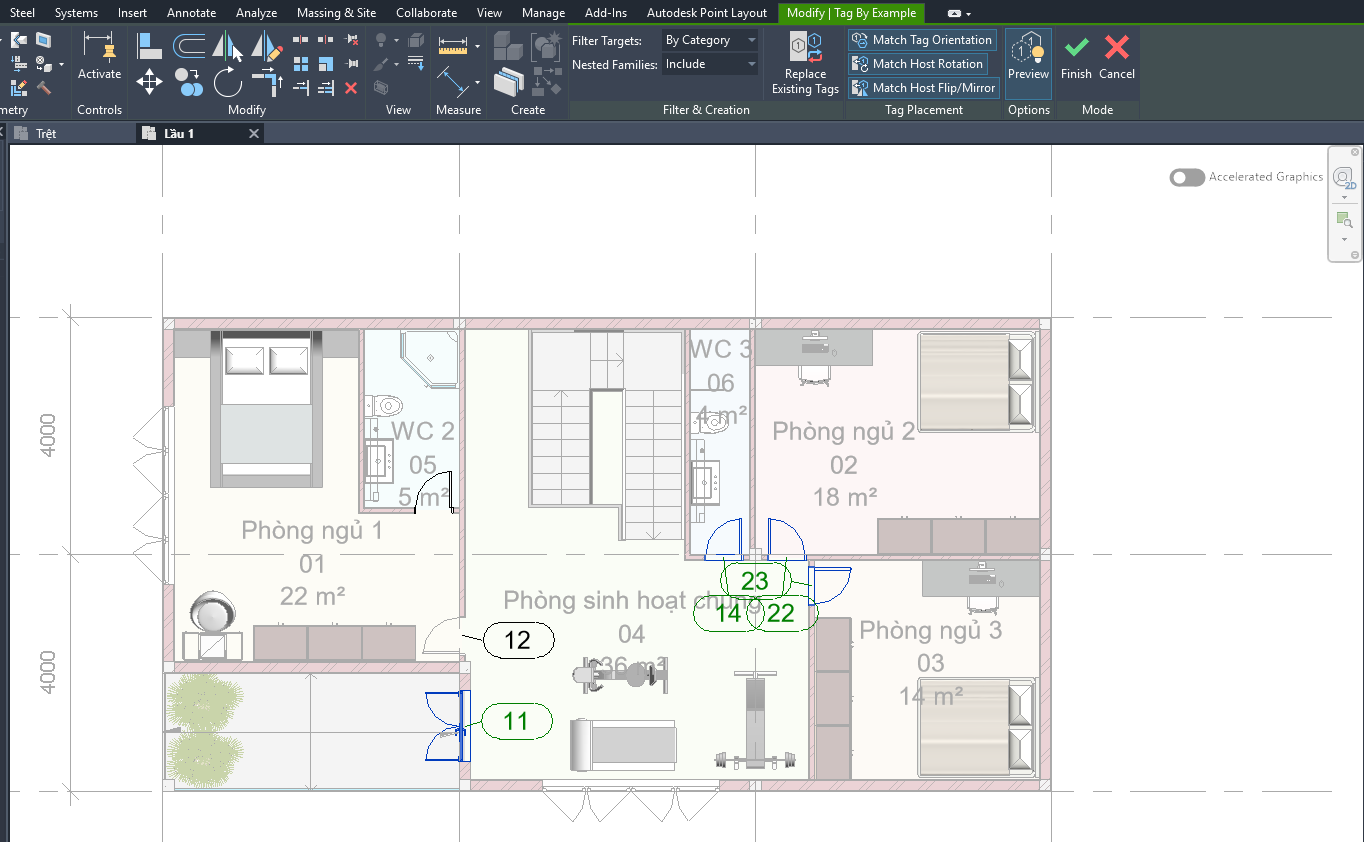Switch to the Massing & Site tab
This screenshot has width=1364, height=842.
point(335,13)
